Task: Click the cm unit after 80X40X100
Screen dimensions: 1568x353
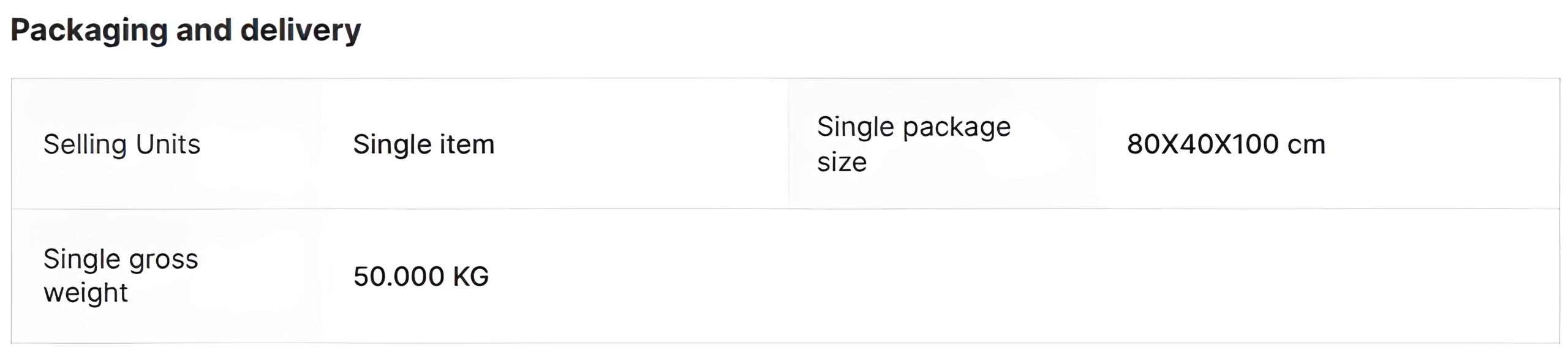Action: click(1306, 145)
